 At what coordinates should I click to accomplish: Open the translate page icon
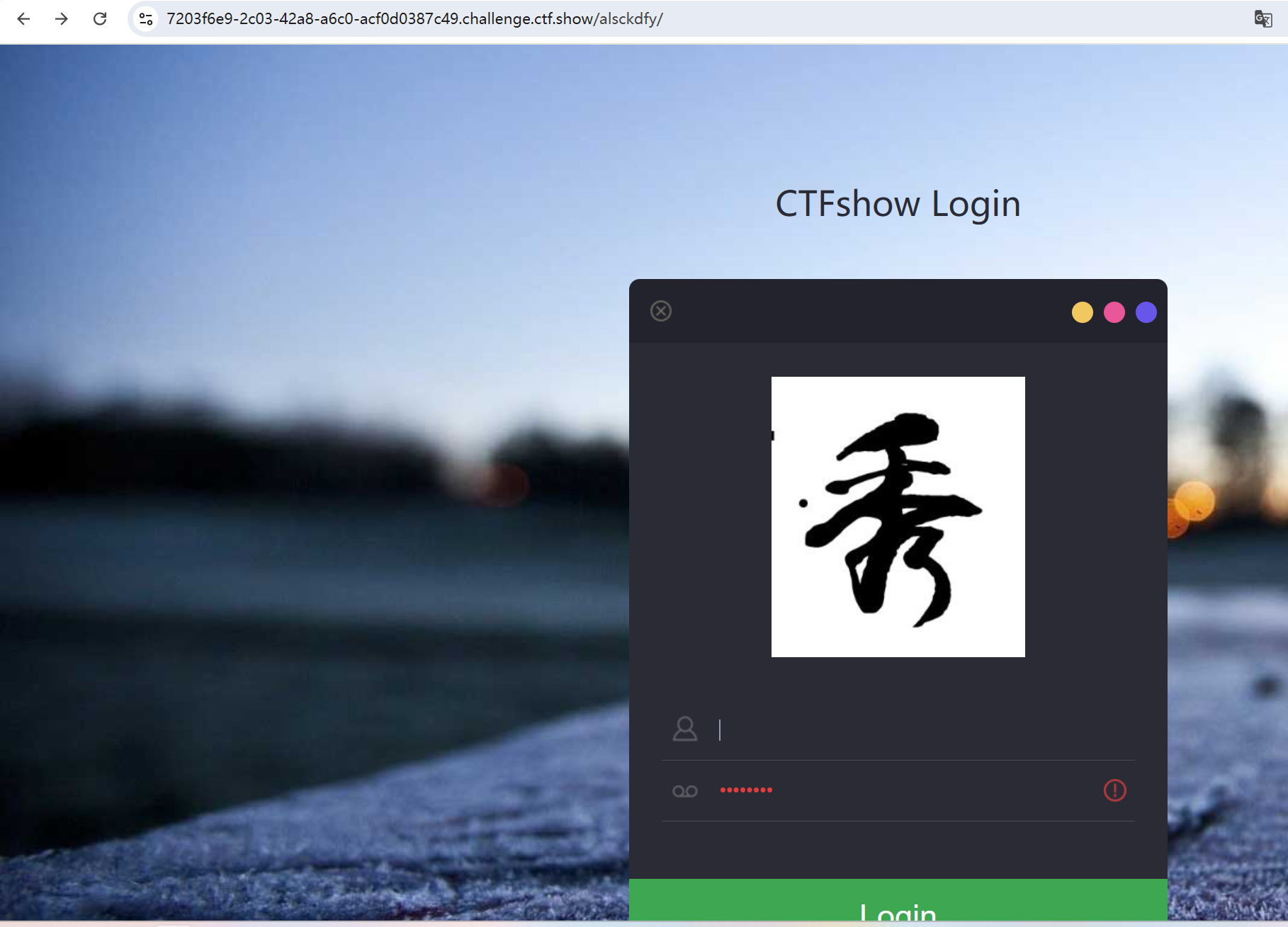(1262, 19)
